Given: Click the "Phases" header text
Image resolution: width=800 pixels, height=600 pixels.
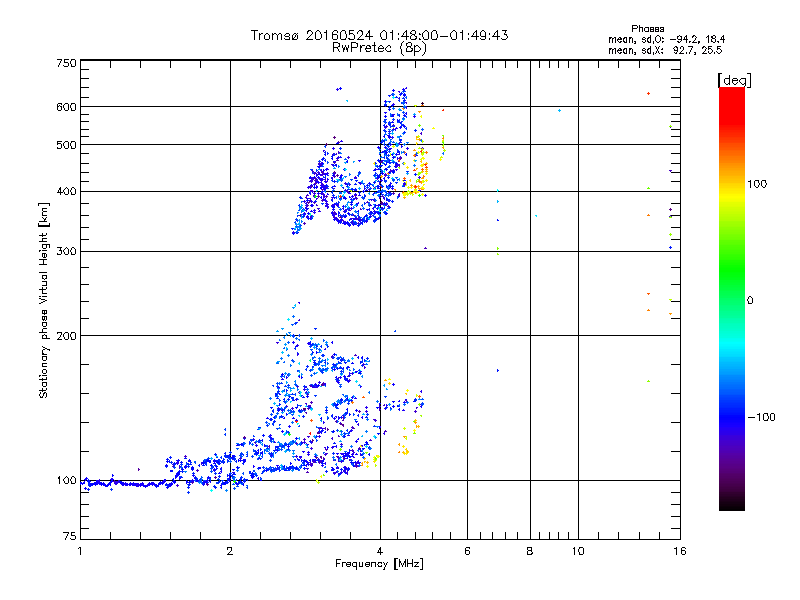Looking at the screenshot, I should [647, 29].
